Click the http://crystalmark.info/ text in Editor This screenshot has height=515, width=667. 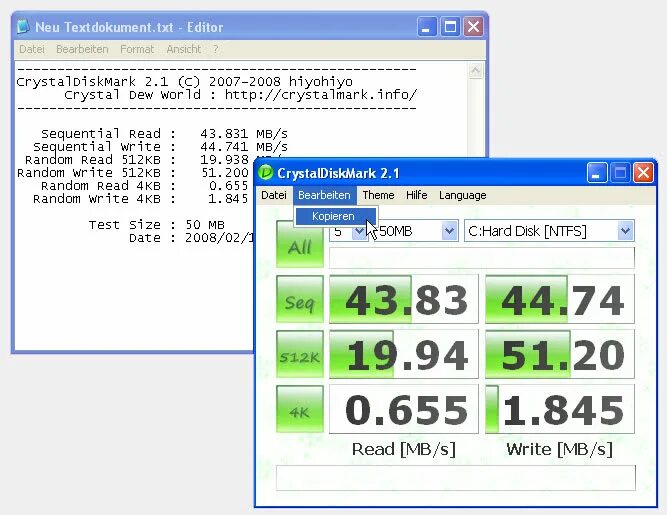pyautogui.click(x=321, y=94)
